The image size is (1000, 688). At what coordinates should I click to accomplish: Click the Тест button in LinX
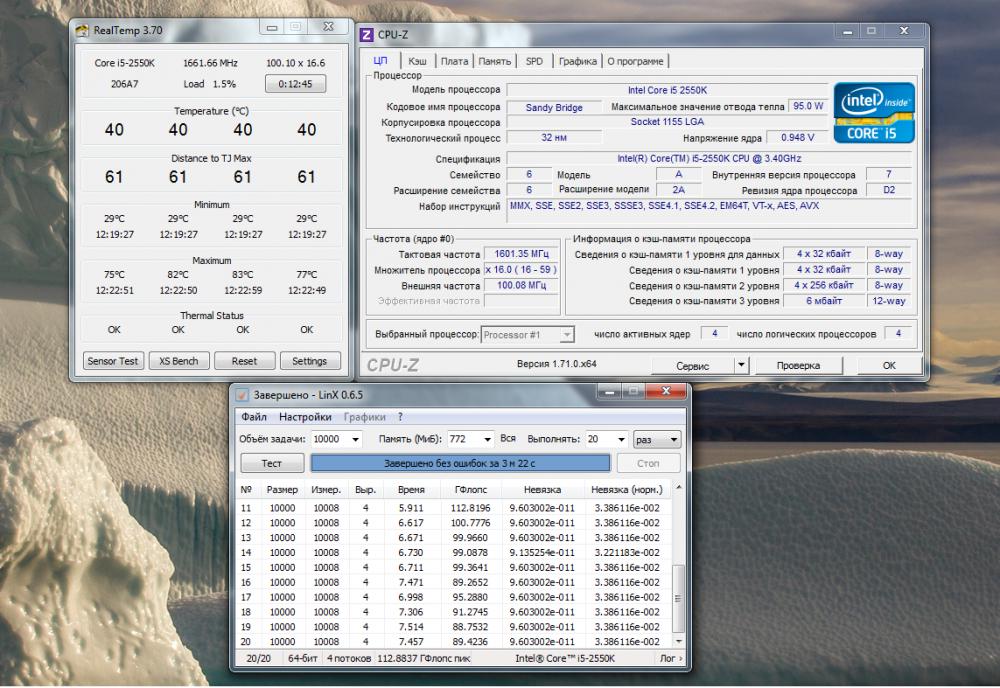point(272,464)
